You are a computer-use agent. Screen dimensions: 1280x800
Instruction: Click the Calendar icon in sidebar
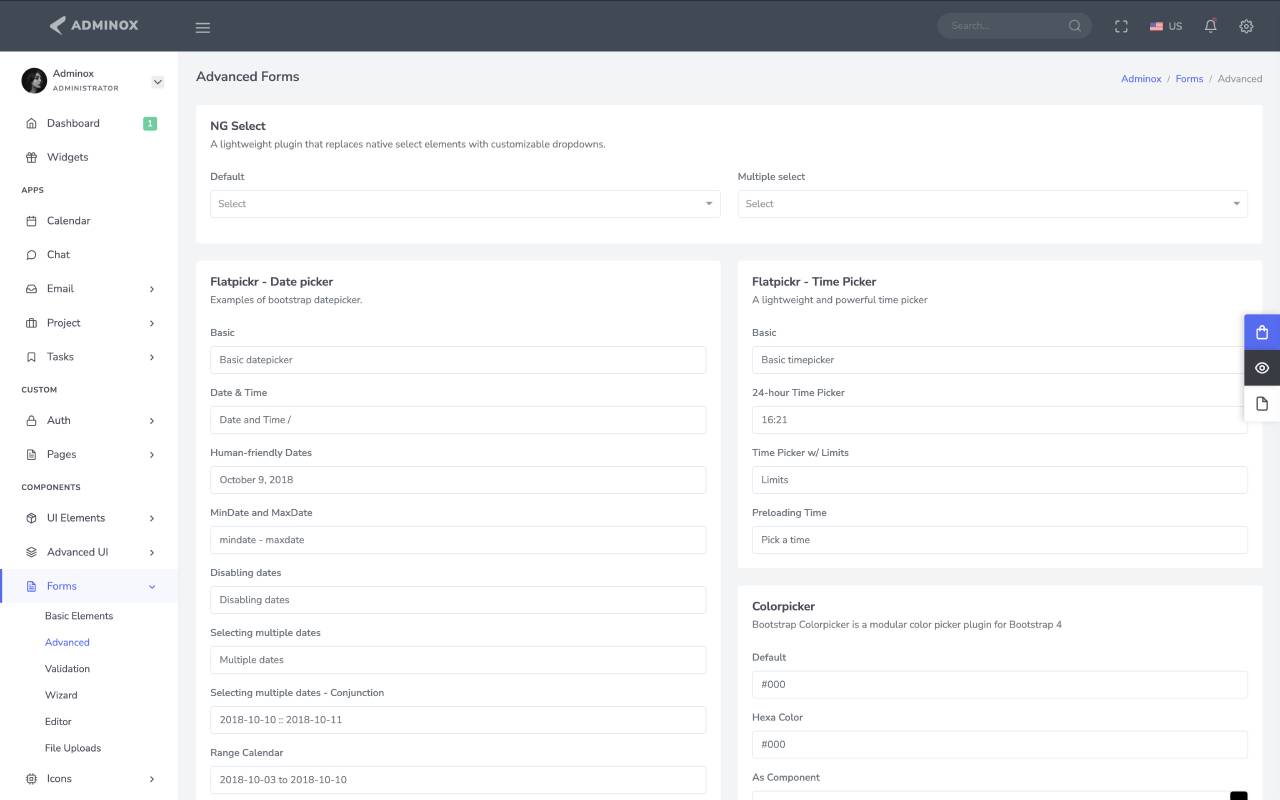(x=31, y=221)
